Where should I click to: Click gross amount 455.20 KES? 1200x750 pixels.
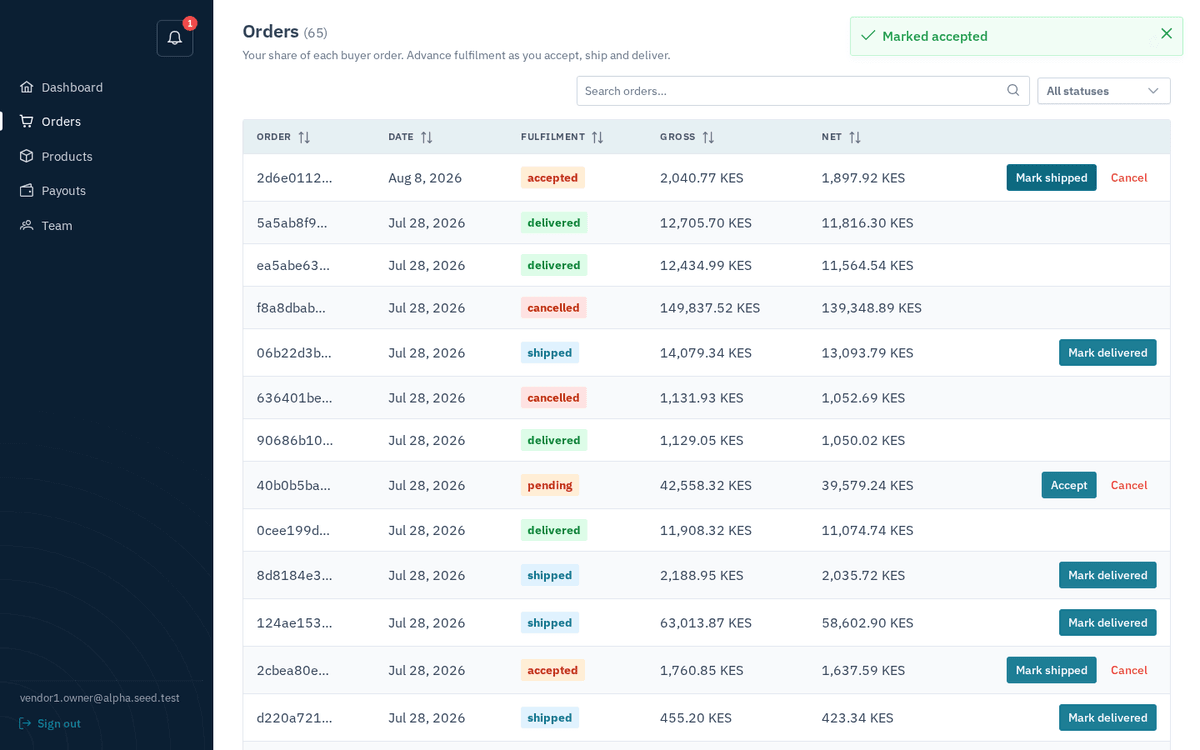pos(696,717)
